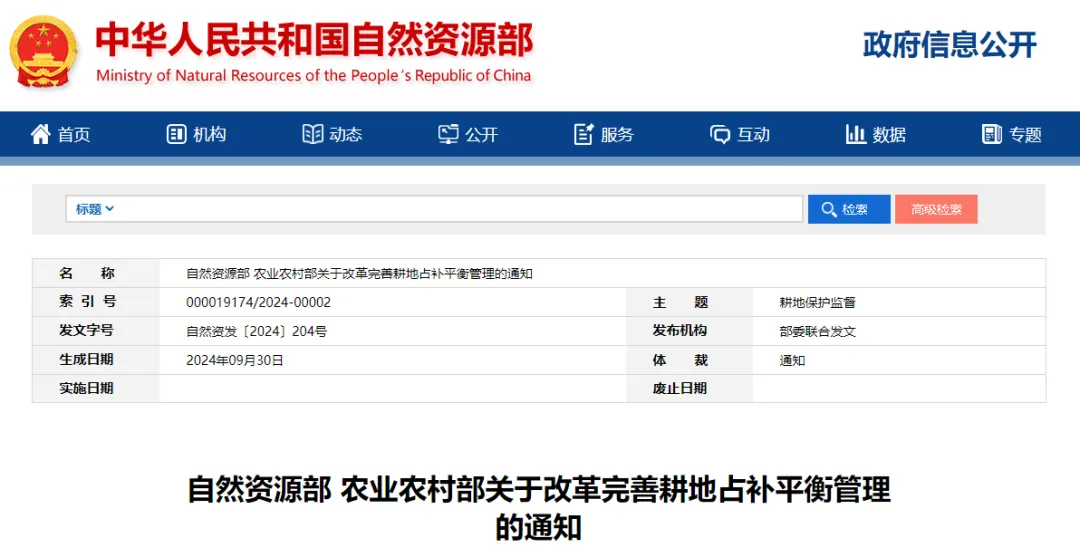Viewport: 1080px width, 557px height.
Task: Click the 服务 edit-note icon
Action: [584, 134]
